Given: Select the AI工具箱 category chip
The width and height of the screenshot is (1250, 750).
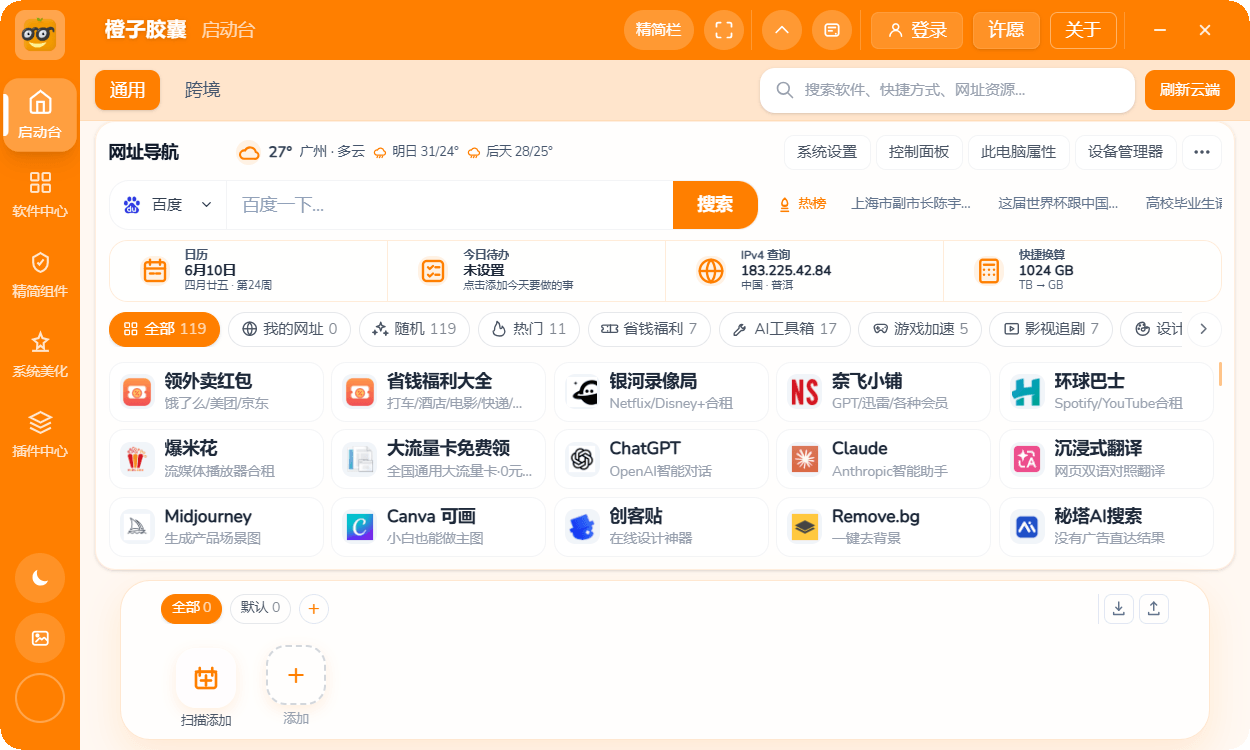Looking at the screenshot, I should tap(785, 329).
